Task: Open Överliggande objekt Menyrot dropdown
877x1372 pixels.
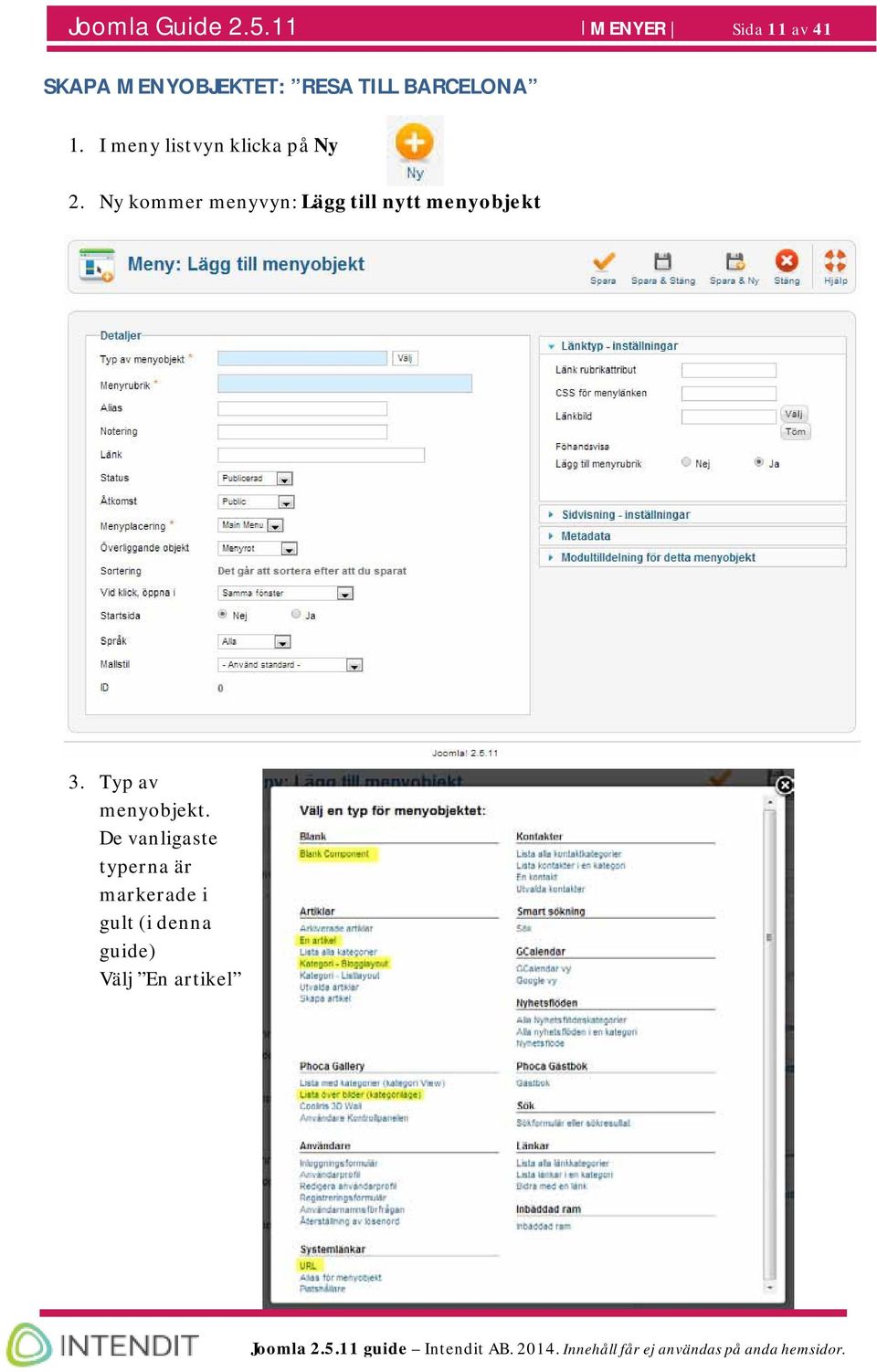Action: click(259, 548)
